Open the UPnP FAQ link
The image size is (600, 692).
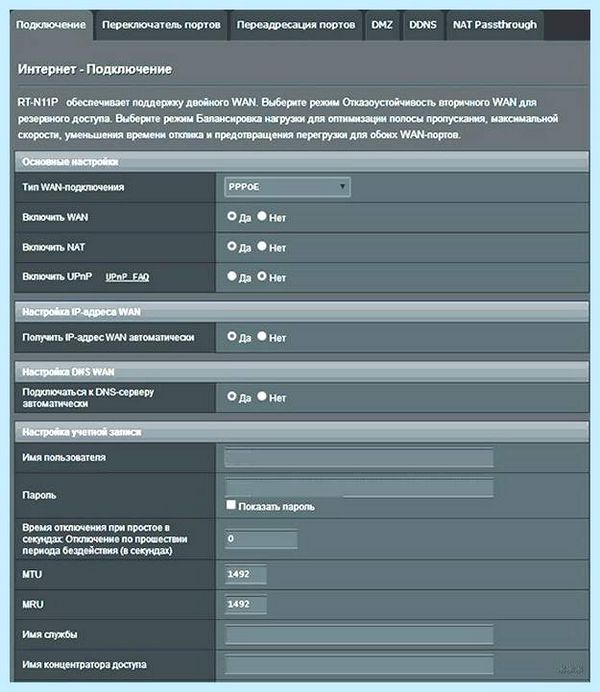pyautogui.click(x=127, y=277)
